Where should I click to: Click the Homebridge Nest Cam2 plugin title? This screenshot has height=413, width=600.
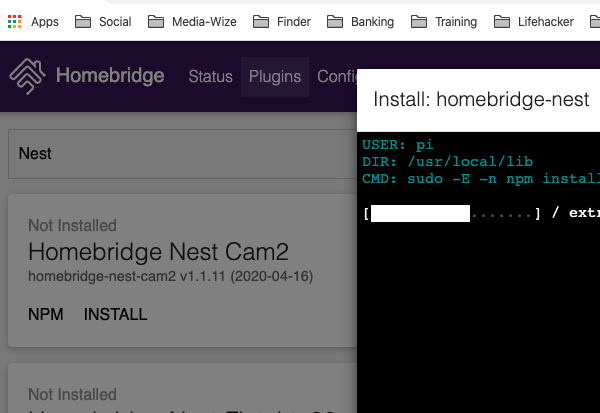[144, 251]
